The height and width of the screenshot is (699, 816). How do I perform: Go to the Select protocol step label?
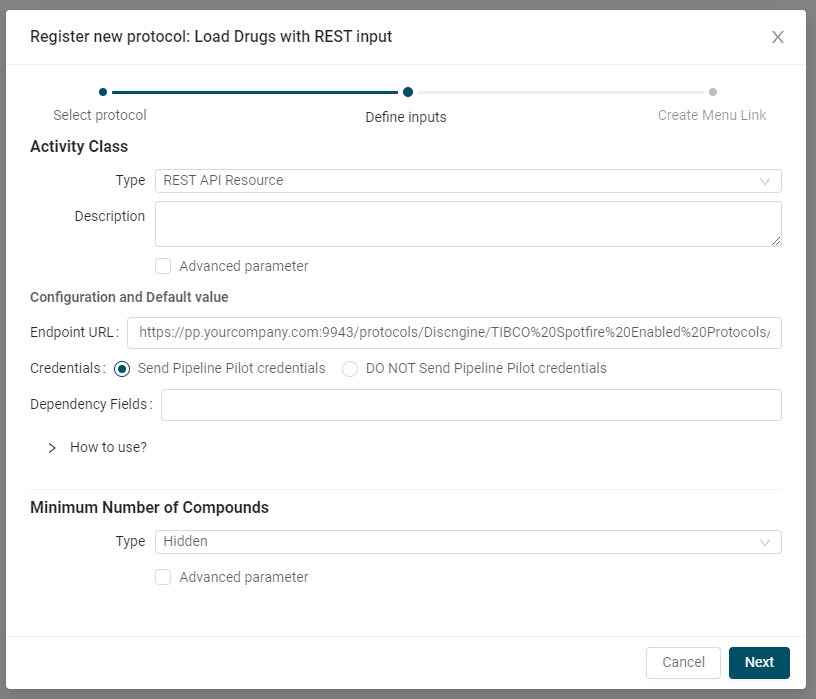100,115
